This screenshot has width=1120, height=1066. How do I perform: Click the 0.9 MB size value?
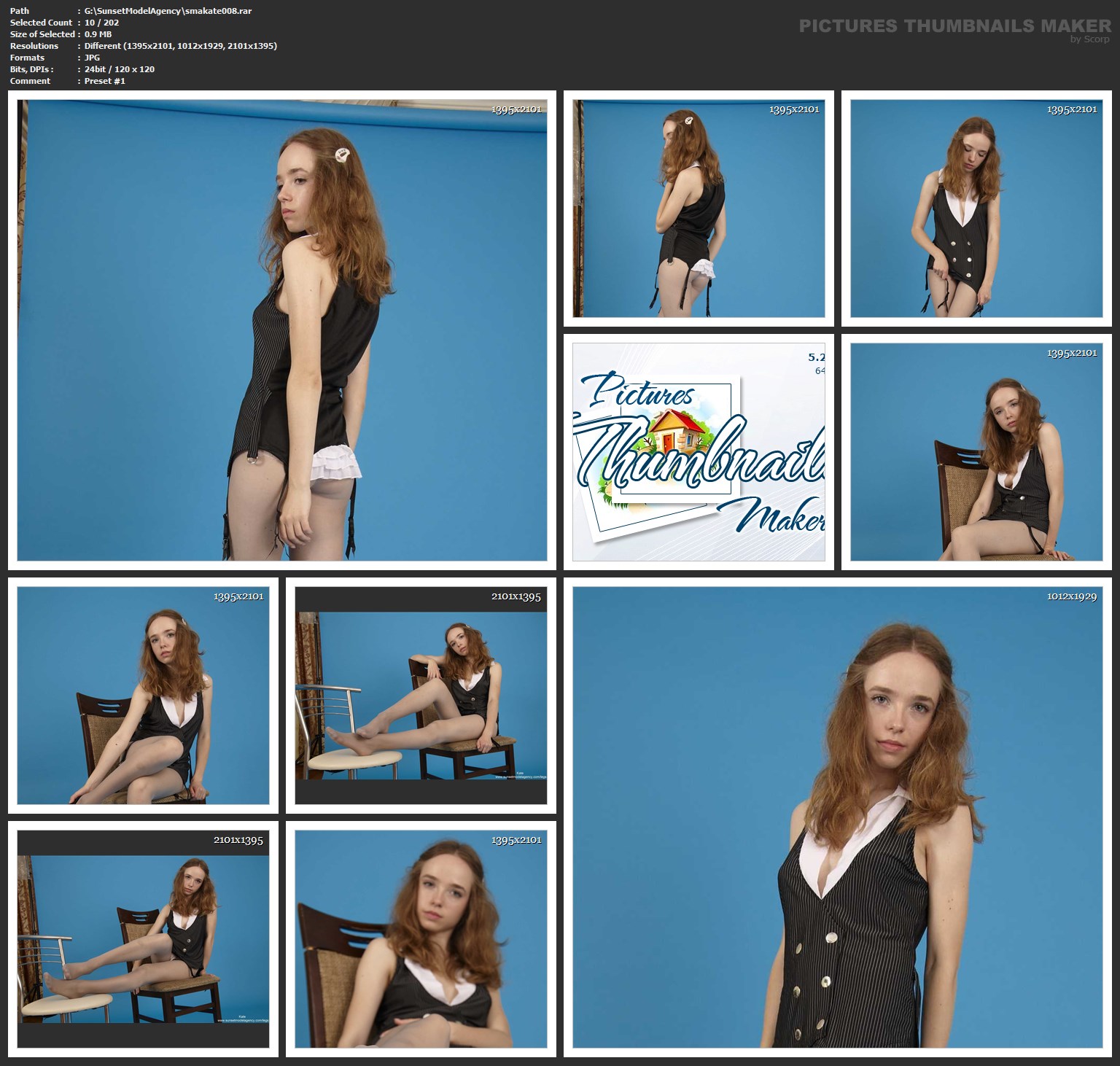tap(98, 34)
